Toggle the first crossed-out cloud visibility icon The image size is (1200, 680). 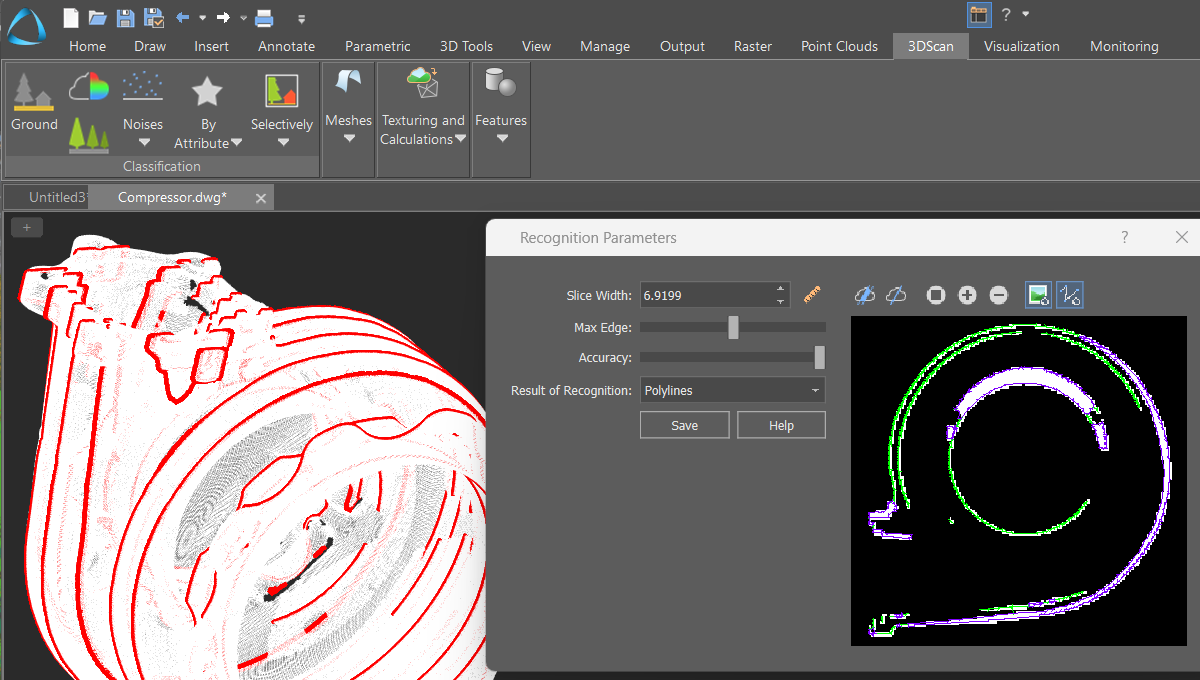pos(866,295)
